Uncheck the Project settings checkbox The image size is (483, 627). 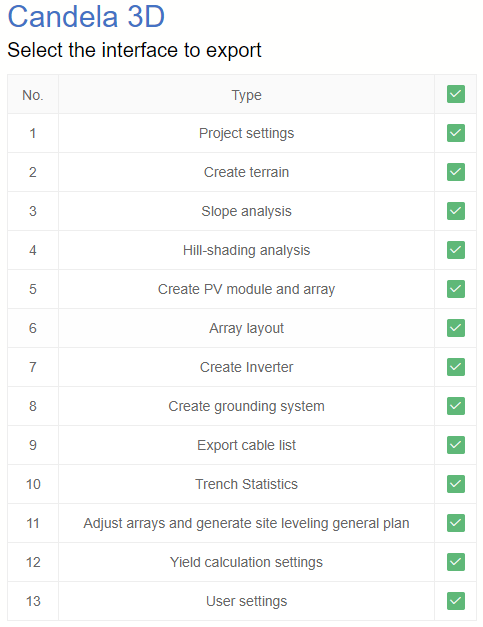(x=455, y=133)
